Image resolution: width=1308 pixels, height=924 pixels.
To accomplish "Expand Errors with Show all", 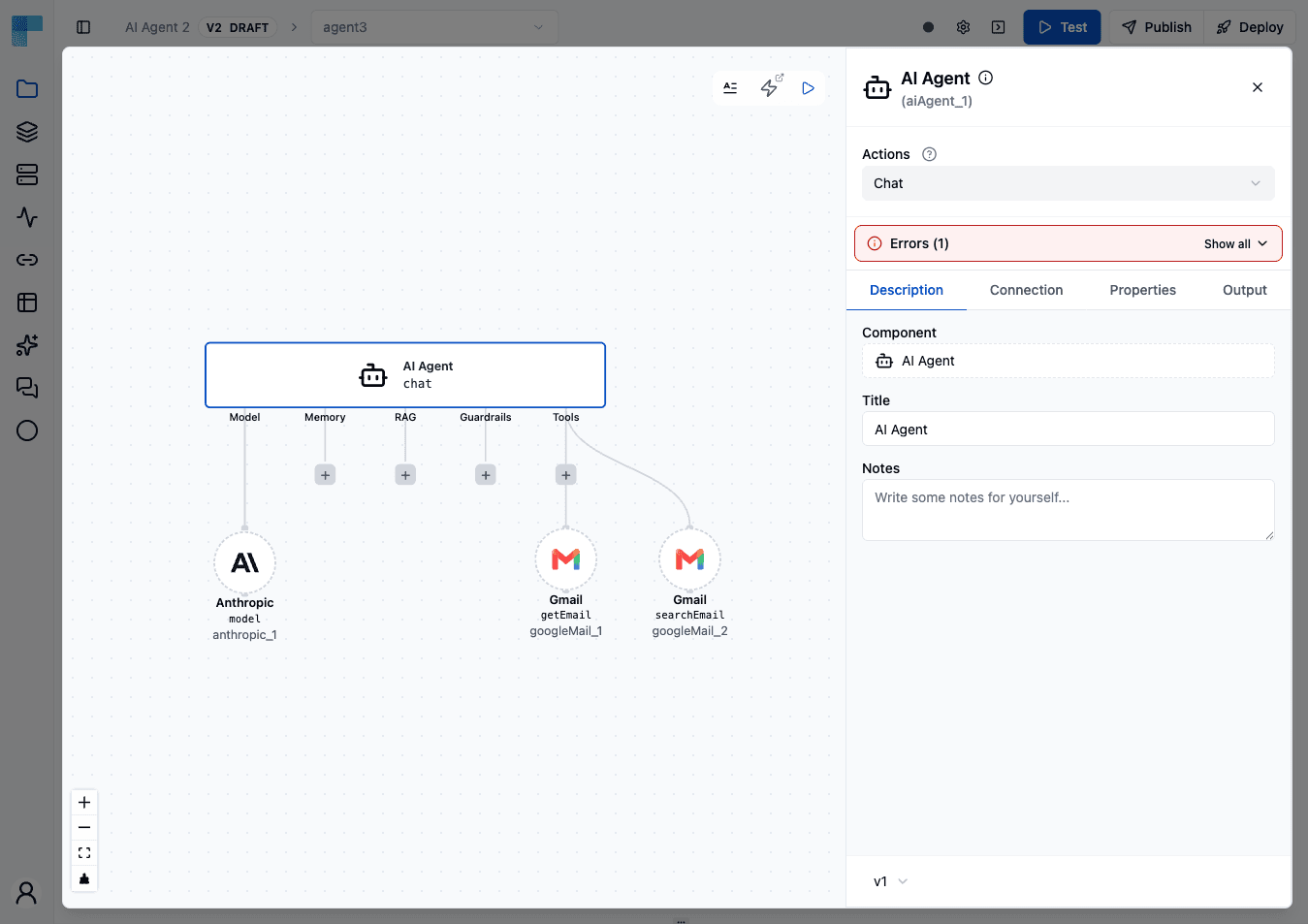I will (1235, 244).
